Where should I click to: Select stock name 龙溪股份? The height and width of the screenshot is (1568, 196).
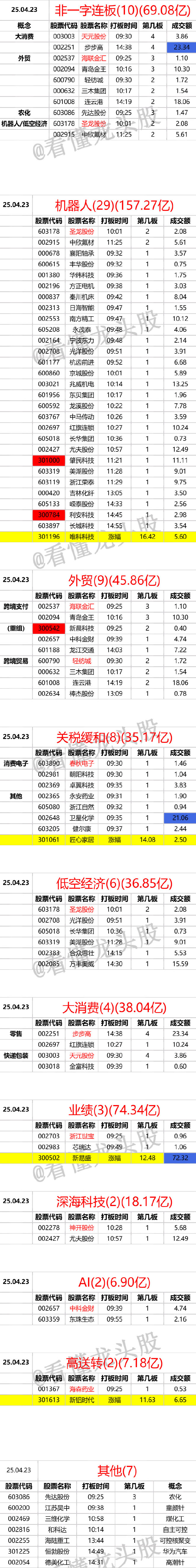pyautogui.click(x=81, y=406)
